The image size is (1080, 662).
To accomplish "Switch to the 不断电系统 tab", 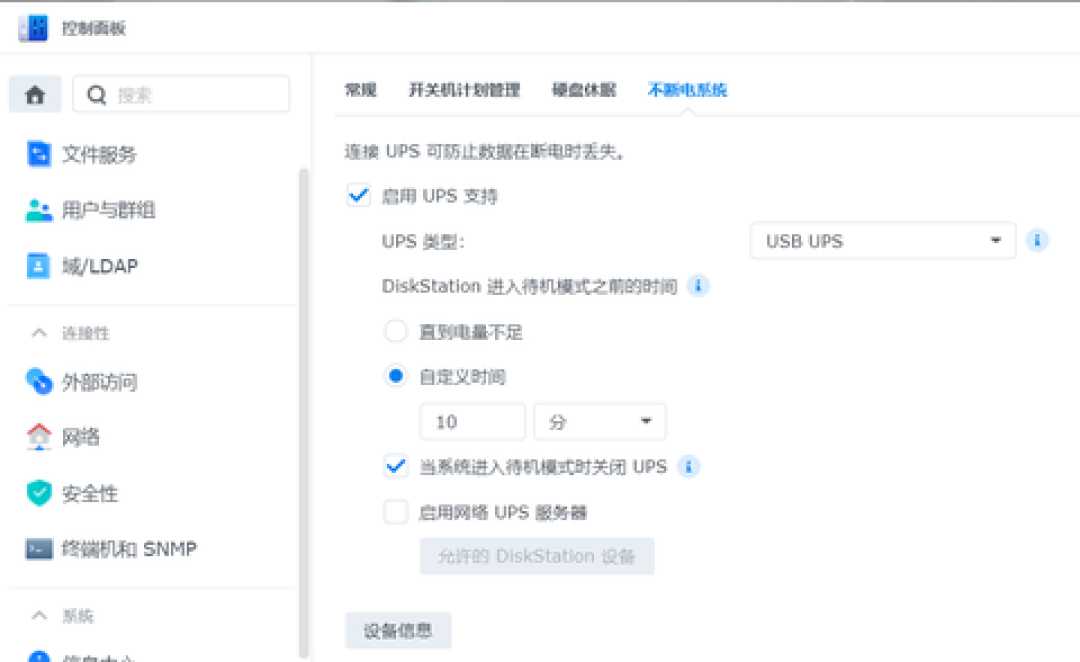I will [687, 90].
